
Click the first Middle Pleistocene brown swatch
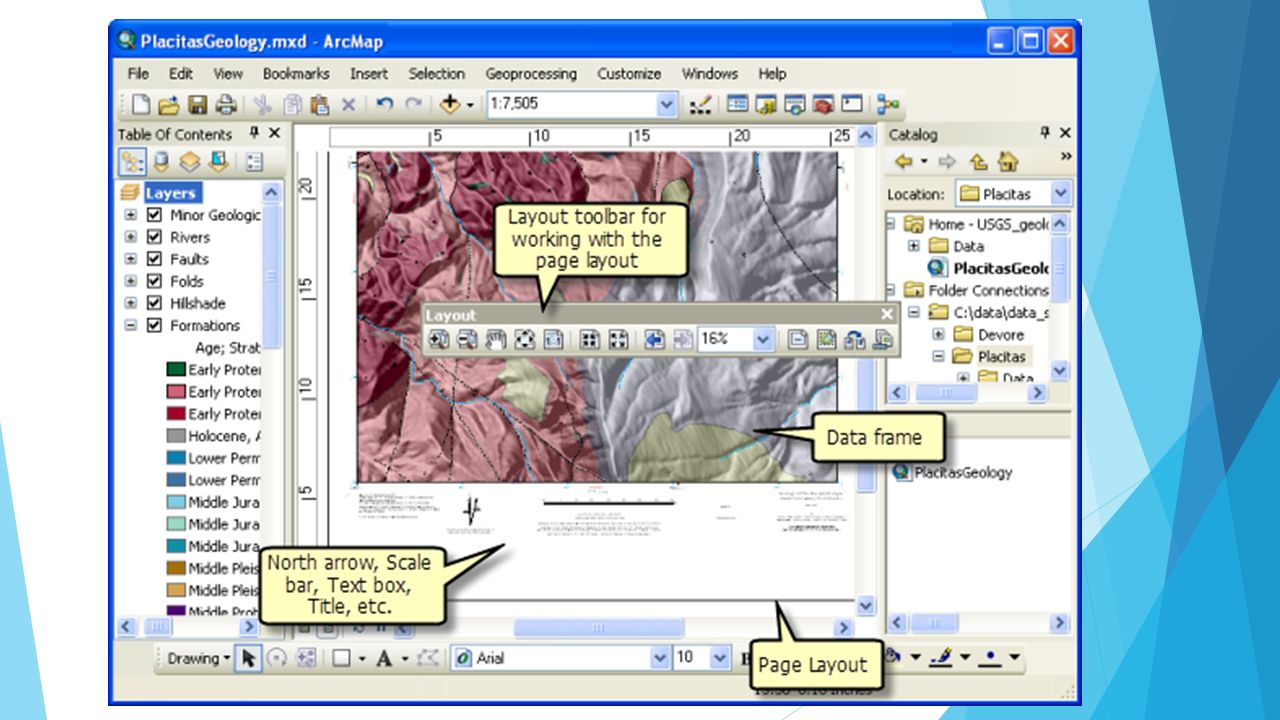pos(175,568)
